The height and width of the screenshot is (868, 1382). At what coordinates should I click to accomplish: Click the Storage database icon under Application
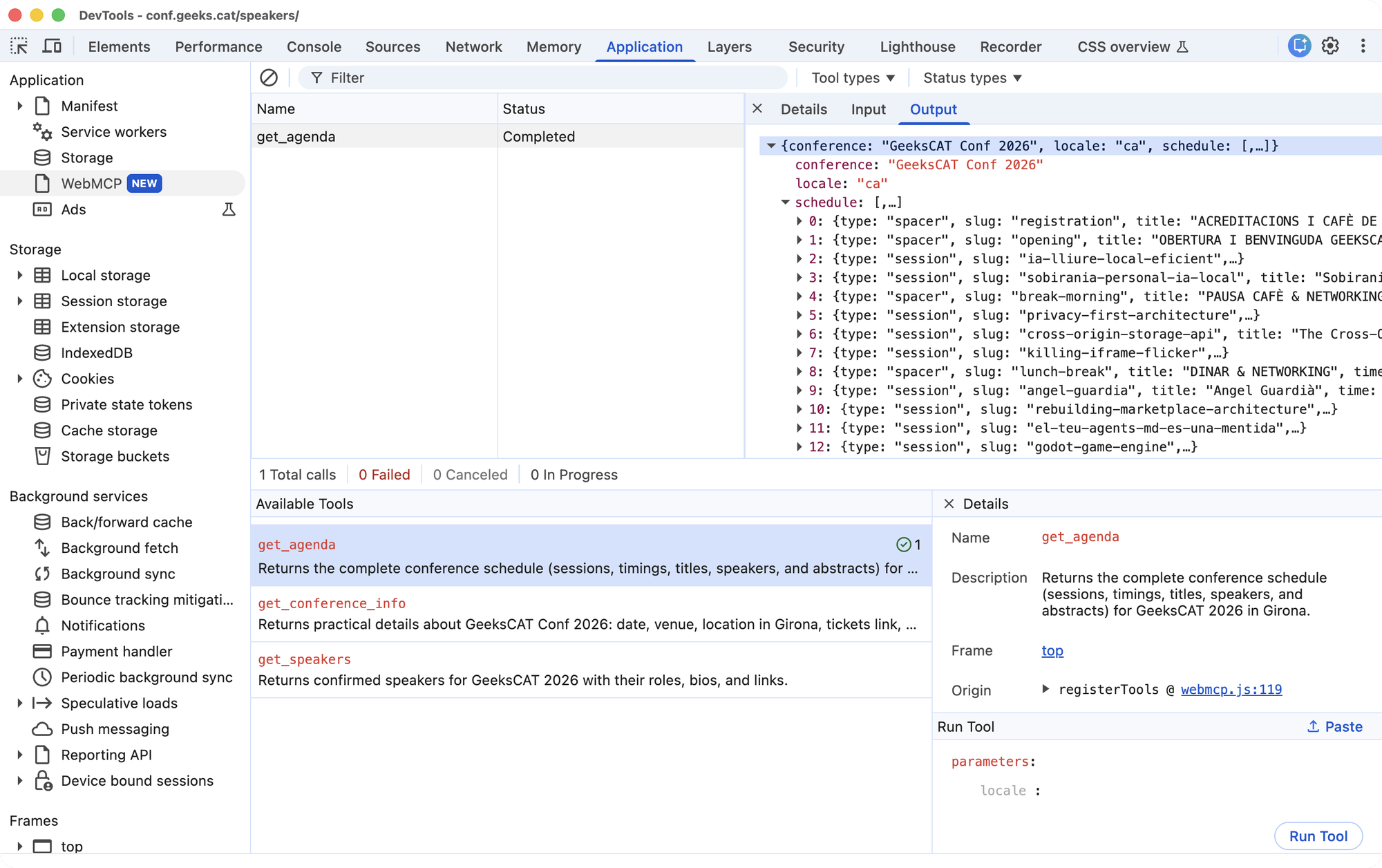(43, 158)
